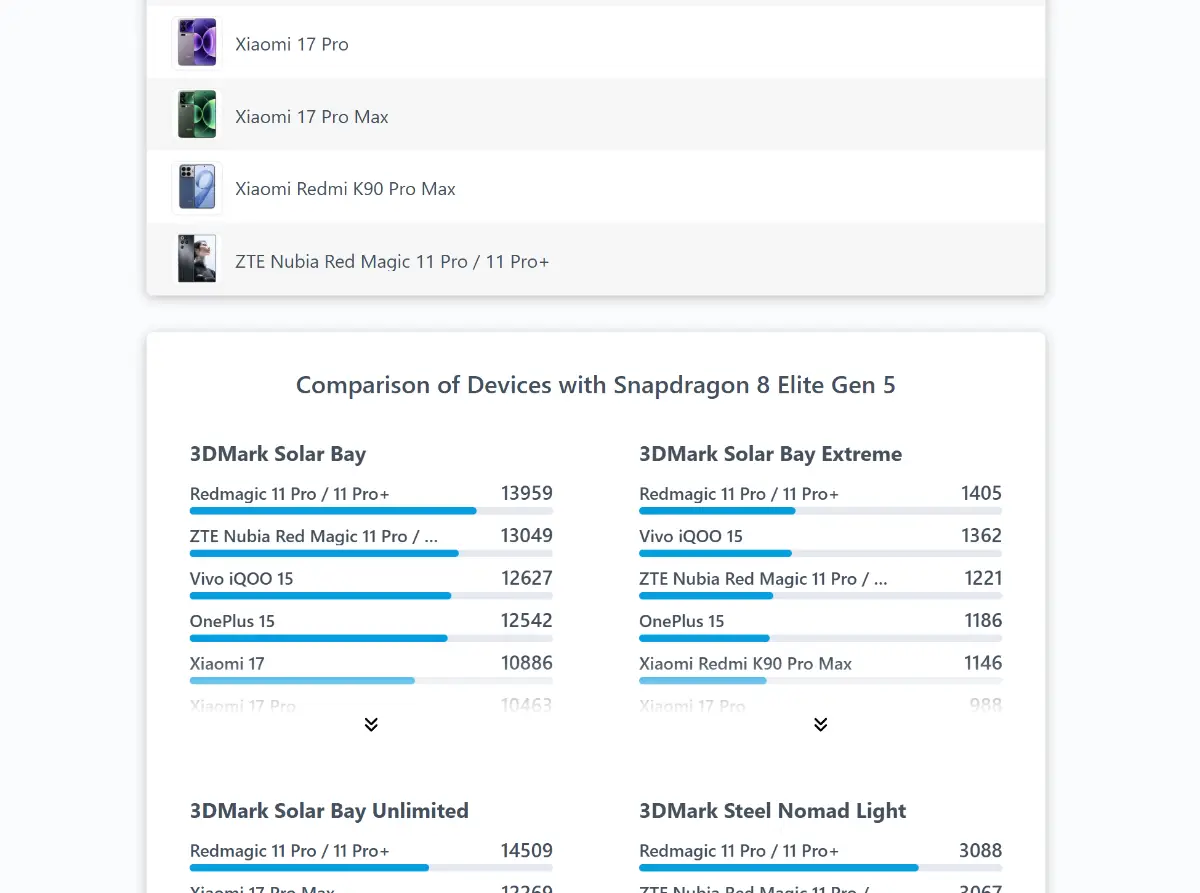Image resolution: width=1200 pixels, height=893 pixels.
Task: Click Redmagic 11 Pro Steel Nomad Light bar
Action: (x=778, y=867)
